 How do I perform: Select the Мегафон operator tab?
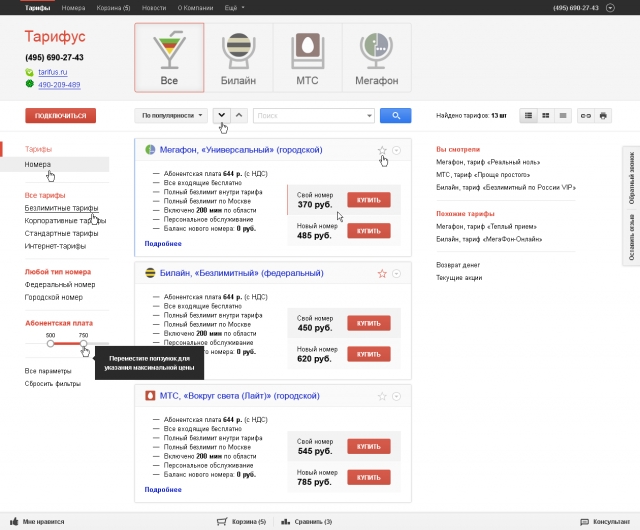pos(377,58)
